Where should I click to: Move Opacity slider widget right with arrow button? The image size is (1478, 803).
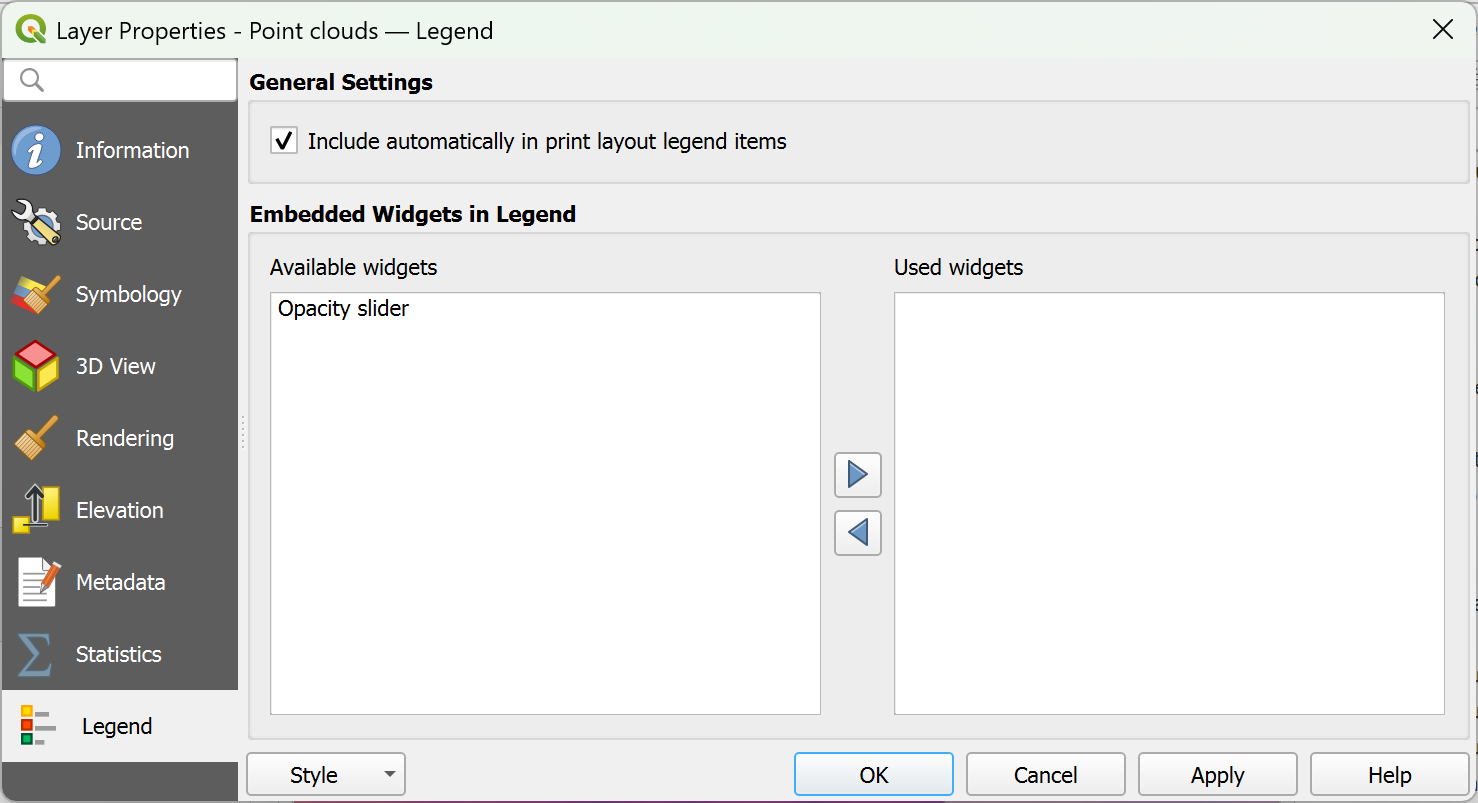click(x=857, y=475)
